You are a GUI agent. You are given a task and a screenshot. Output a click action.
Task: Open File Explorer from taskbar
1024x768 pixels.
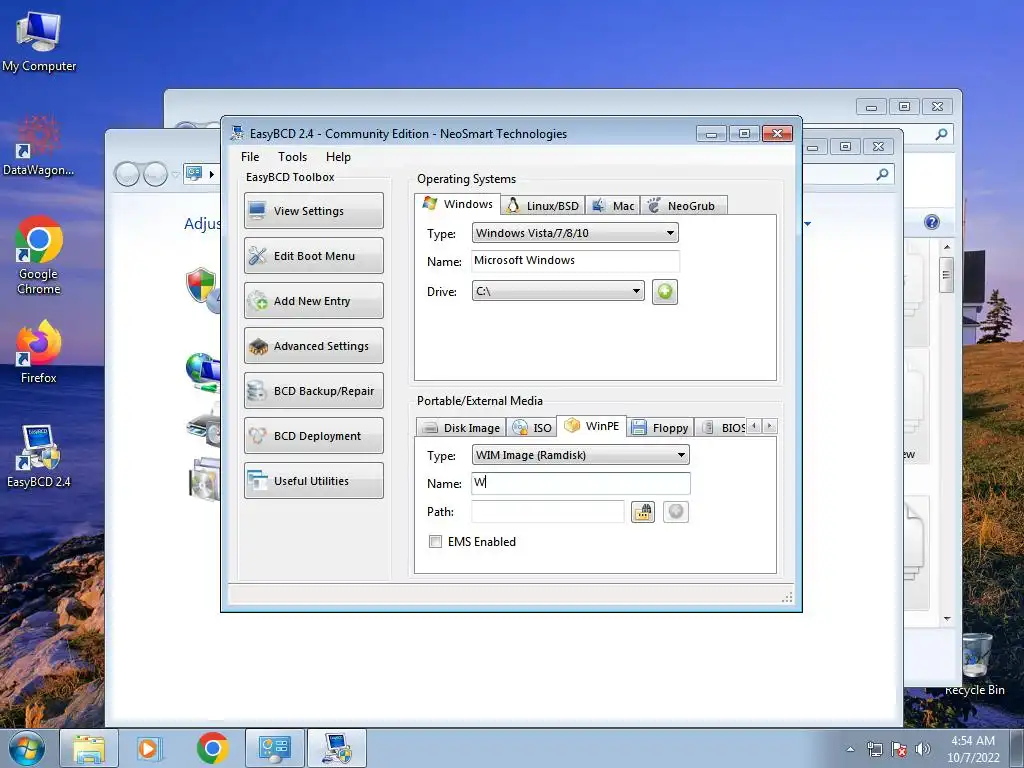pyautogui.click(x=89, y=748)
